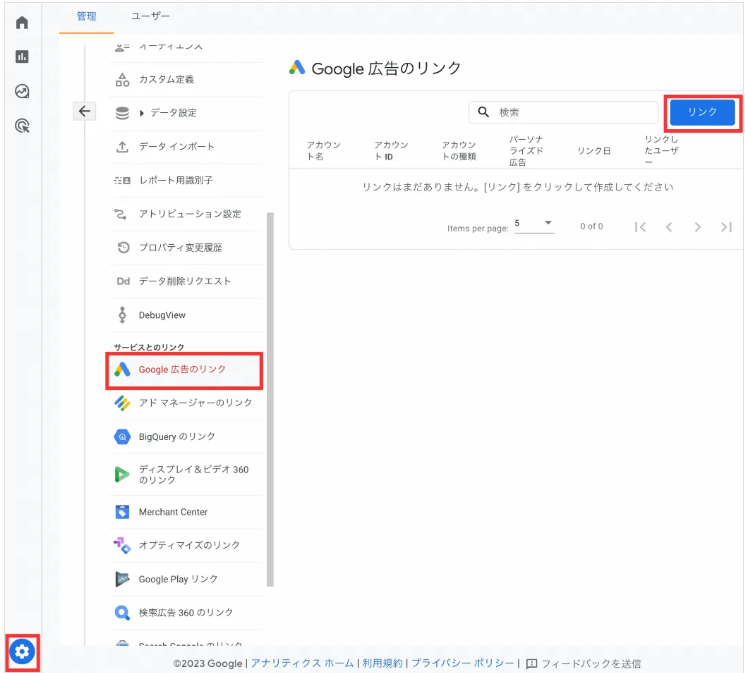Expand the データ設定 triangle
745x673 pixels.
[x=142, y=113]
